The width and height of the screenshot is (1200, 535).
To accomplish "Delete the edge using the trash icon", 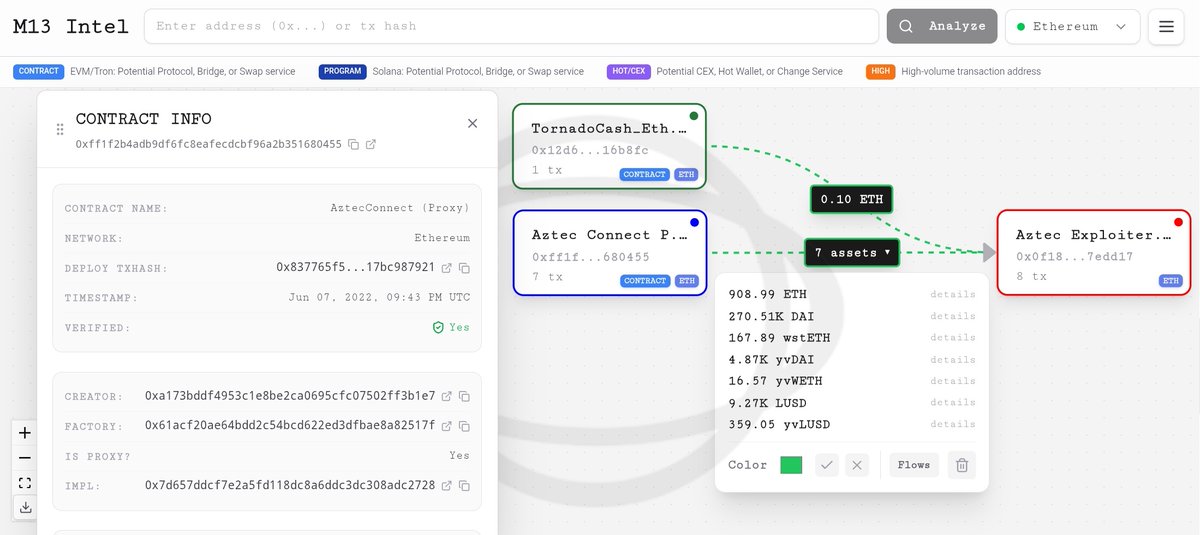I will point(961,465).
